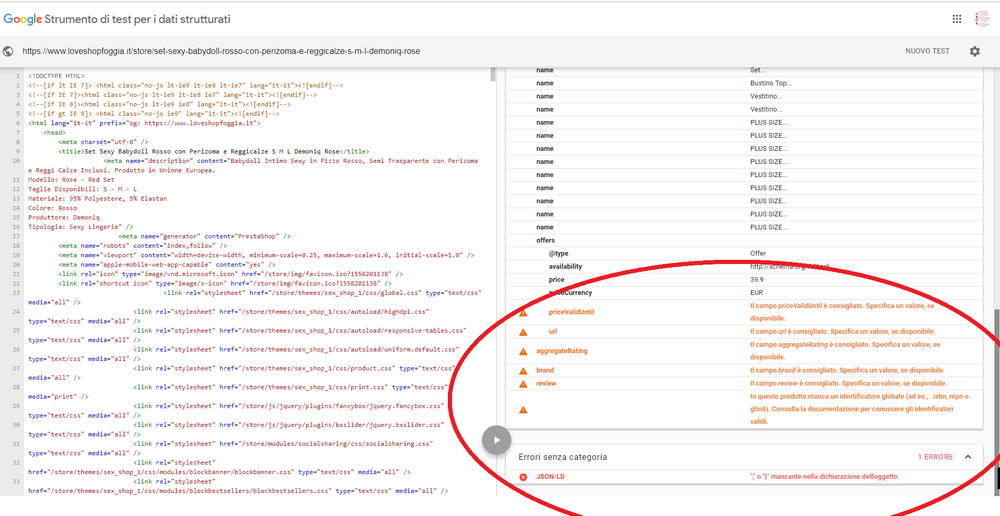This screenshot has width=1000, height=516.
Task: Open settings via the gear icon
Action: [x=975, y=51]
